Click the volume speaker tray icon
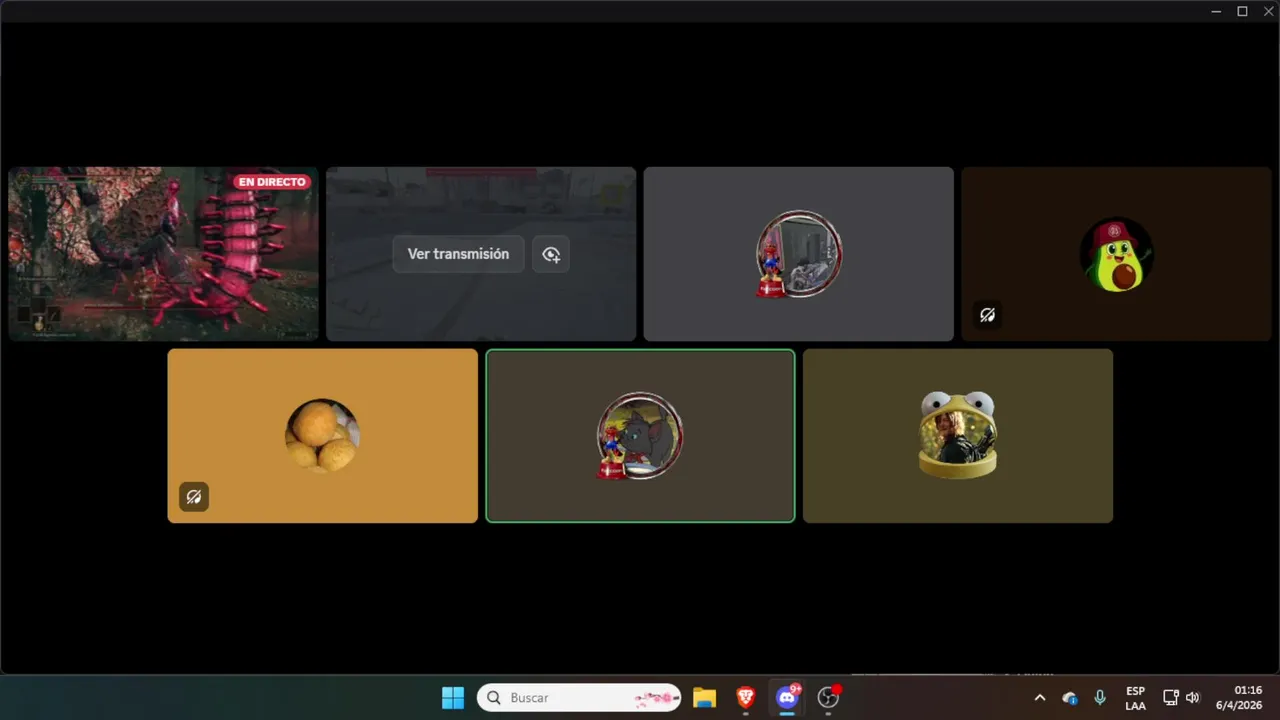The image size is (1280, 720). pyautogui.click(x=1192, y=698)
